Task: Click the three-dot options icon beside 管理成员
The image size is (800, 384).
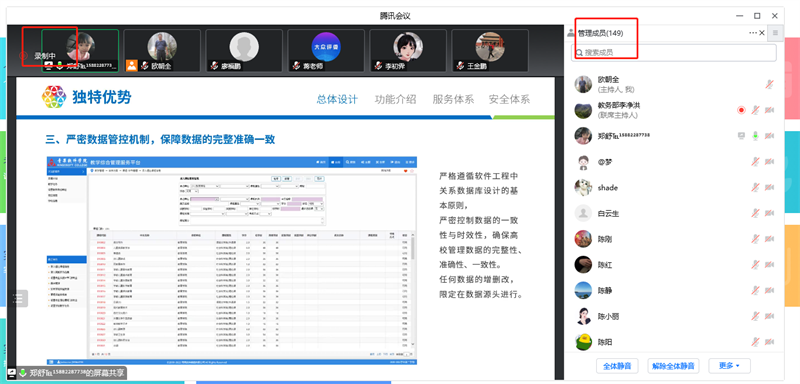Action: [753, 33]
